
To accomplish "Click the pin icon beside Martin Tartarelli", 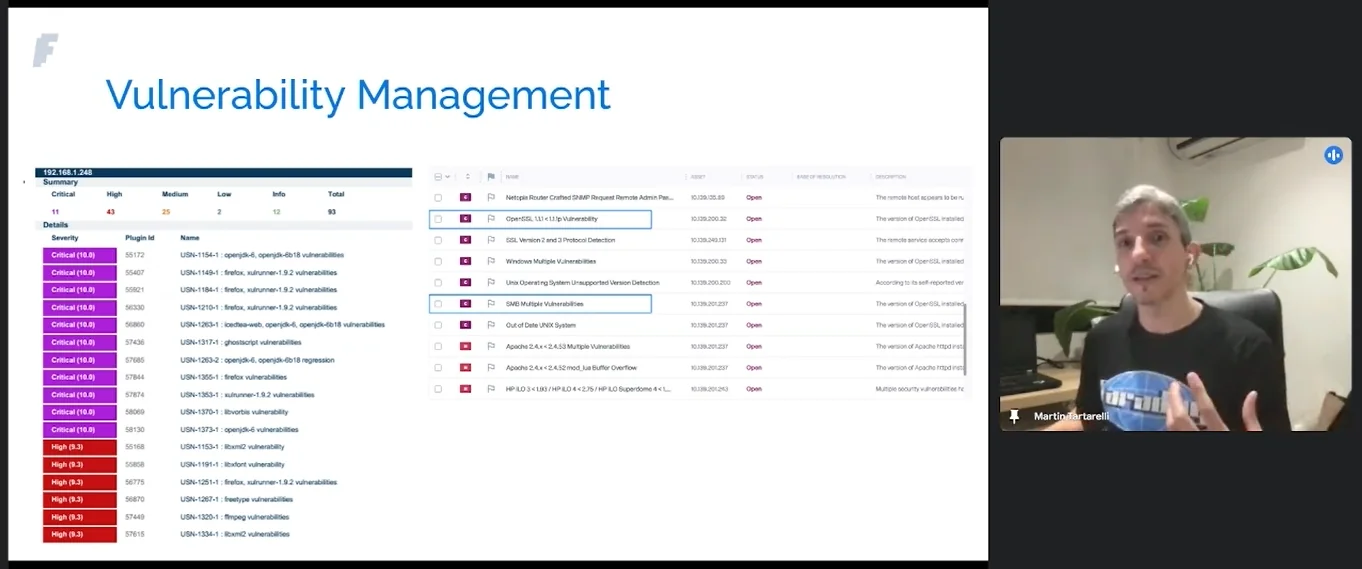I will [1014, 416].
